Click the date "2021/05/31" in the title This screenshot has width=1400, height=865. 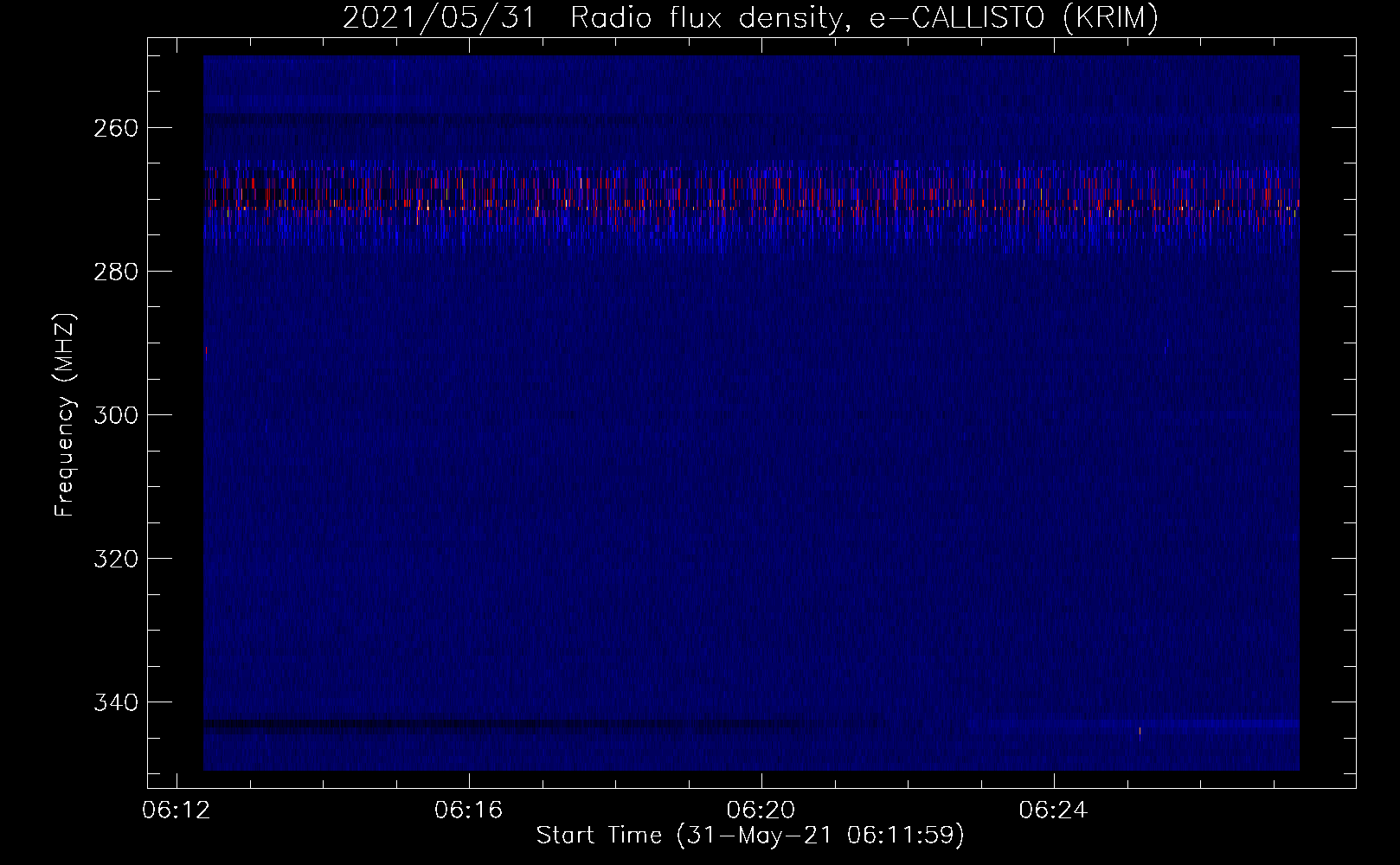pyautogui.click(x=439, y=17)
